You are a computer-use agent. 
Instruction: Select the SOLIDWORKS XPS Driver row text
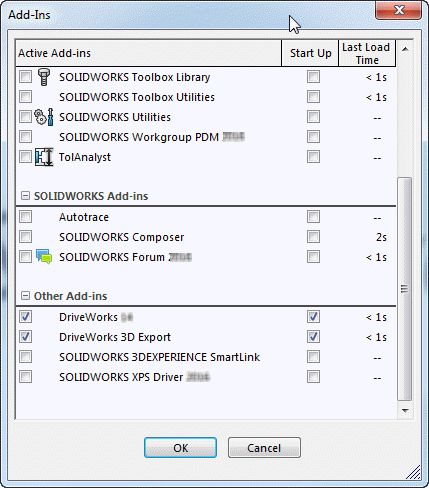tap(134, 377)
